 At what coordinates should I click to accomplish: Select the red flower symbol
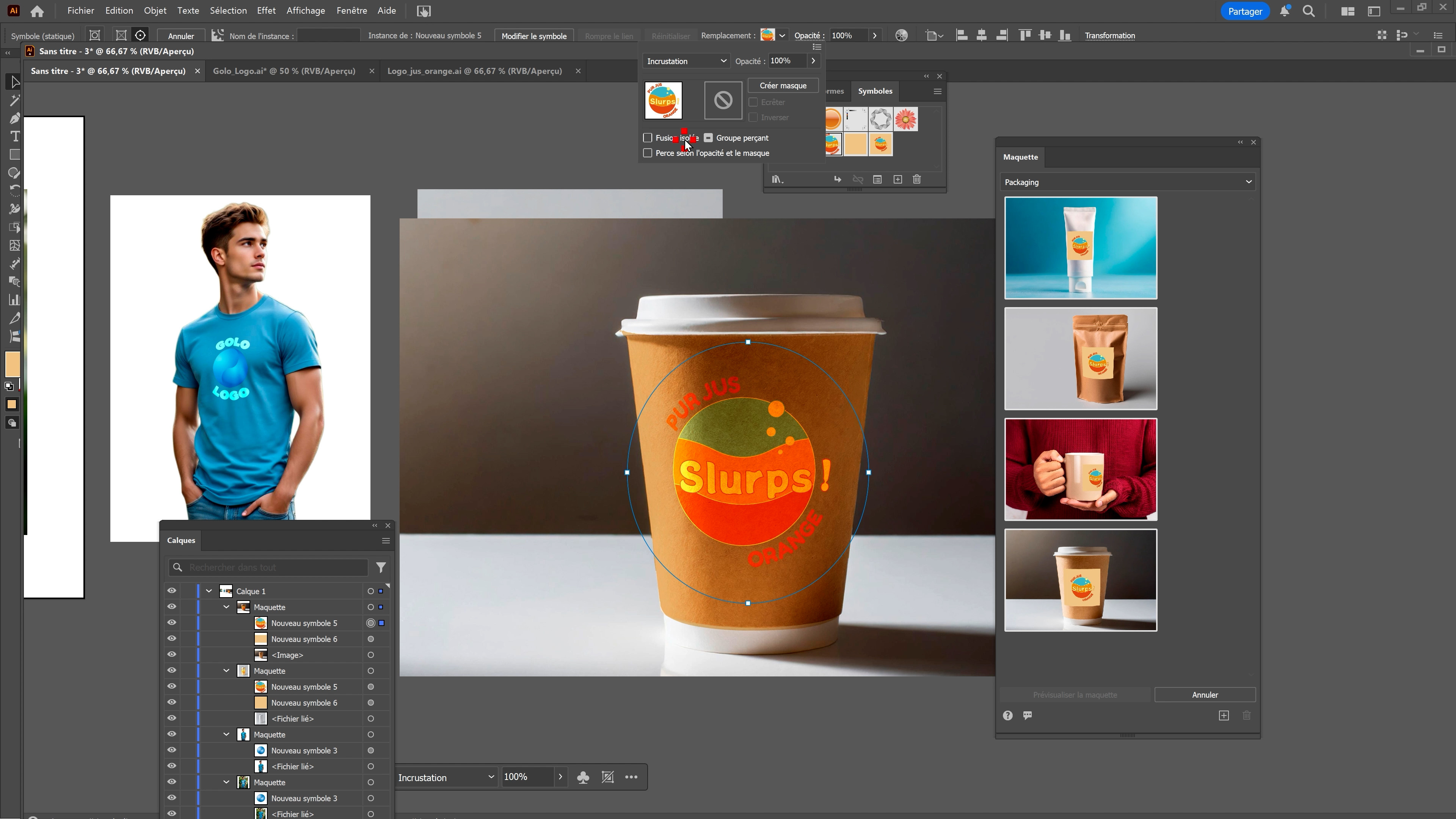click(906, 119)
